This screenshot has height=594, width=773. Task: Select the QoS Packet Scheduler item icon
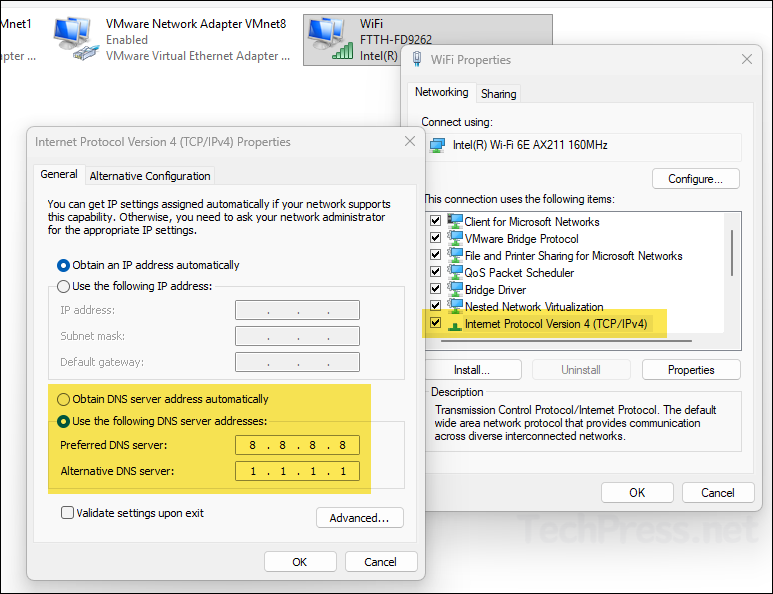click(456, 273)
